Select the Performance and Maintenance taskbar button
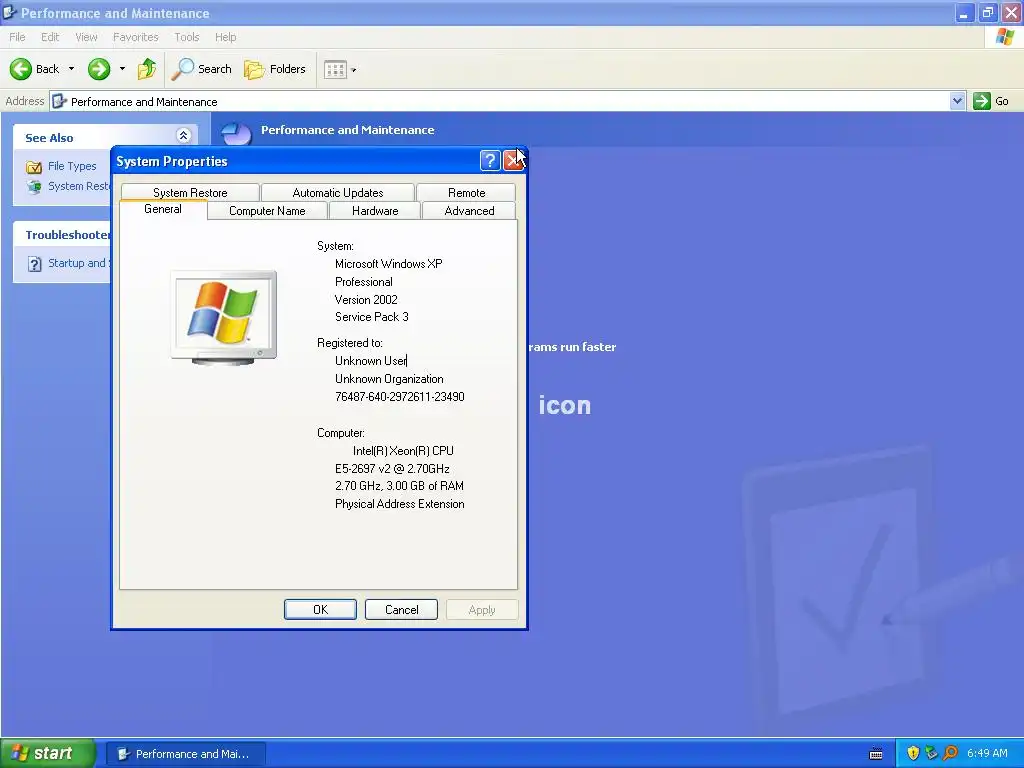Screen dimensions: 1024x768 (185, 754)
